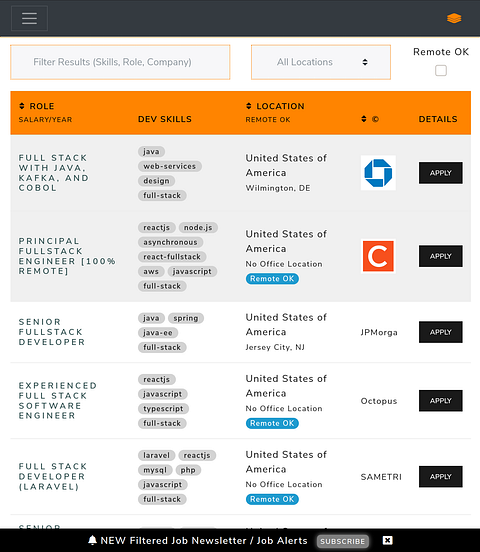This screenshot has width=480, height=552.
Task: Select the react-fullstack skill tag
Action: coord(172,257)
